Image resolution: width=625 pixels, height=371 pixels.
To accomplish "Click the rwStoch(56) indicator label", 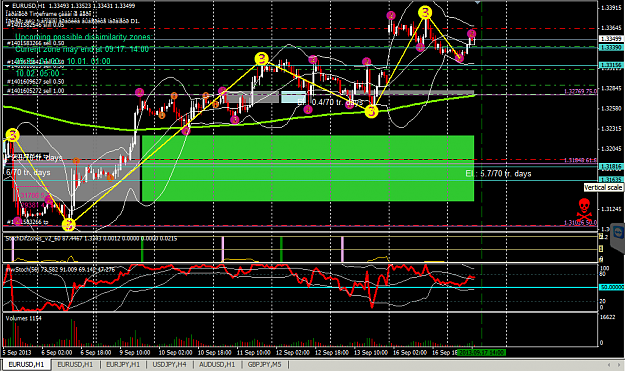I will click(x=60, y=270).
